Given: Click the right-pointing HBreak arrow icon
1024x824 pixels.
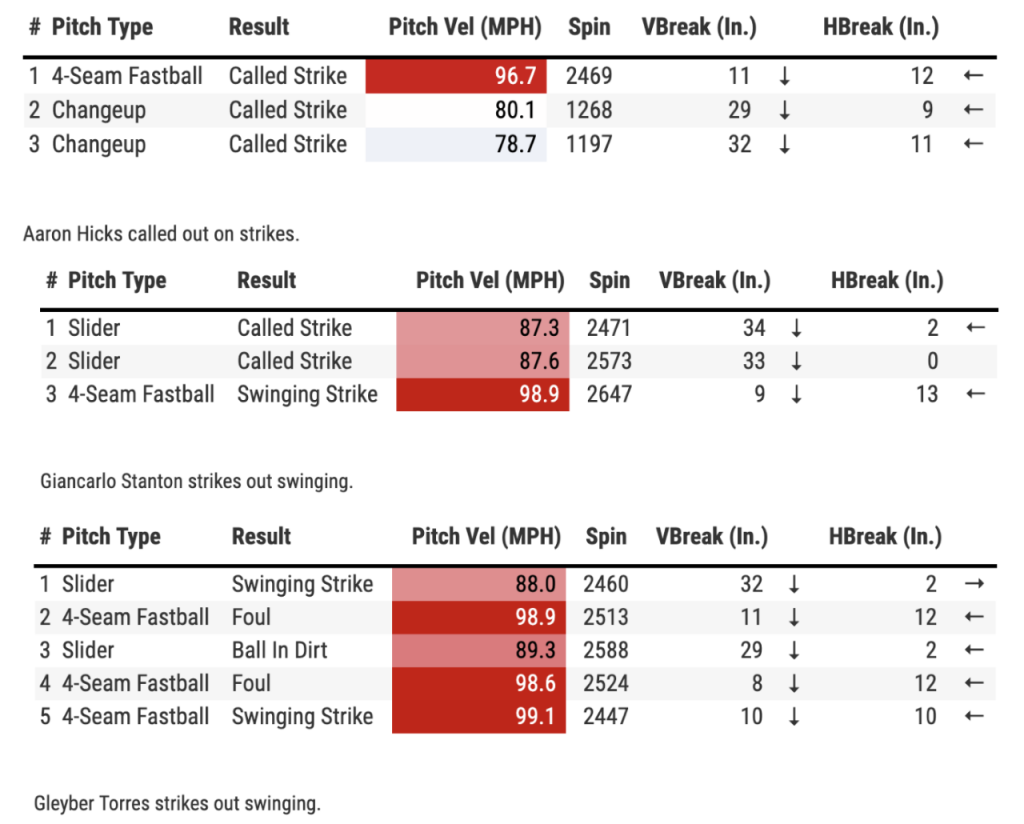Looking at the screenshot, I should point(975,584).
